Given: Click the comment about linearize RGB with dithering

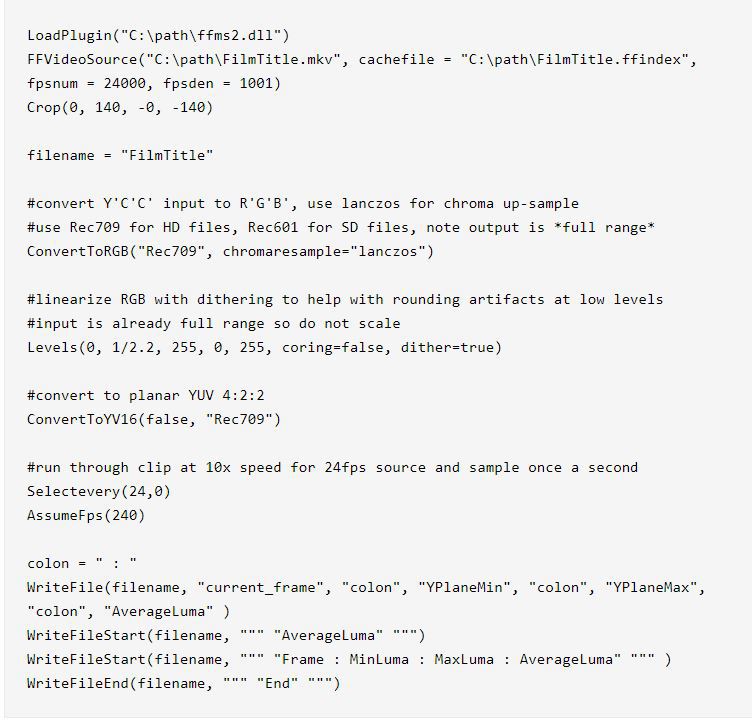Looking at the screenshot, I should 345,299.
